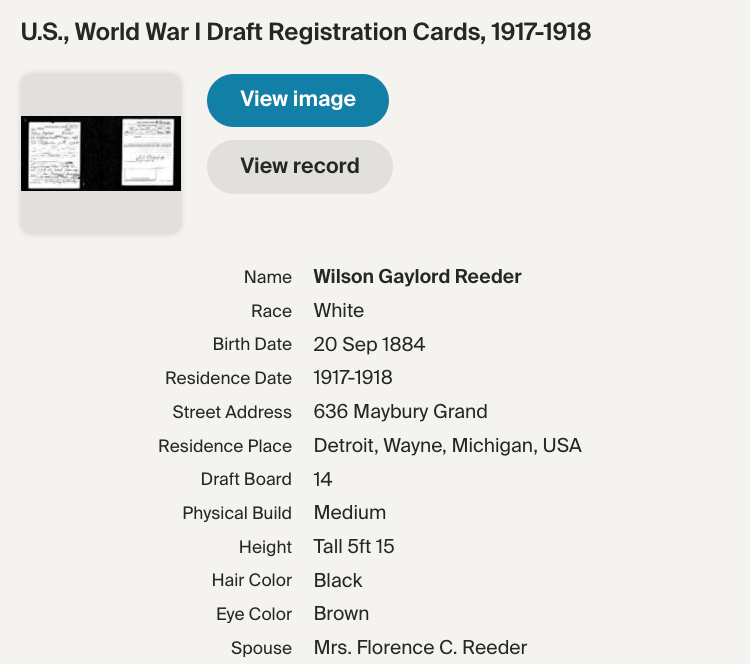Select the street address 636 Maybury Grand
Viewport: 750px width, 664px height.
pyautogui.click(x=400, y=412)
